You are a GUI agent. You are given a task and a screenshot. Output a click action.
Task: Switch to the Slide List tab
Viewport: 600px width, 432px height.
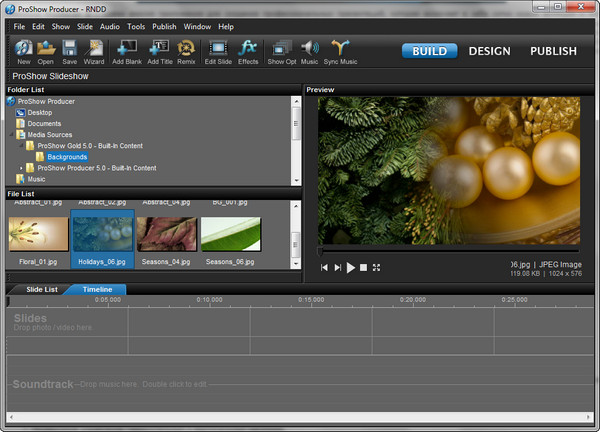coord(42,289)
